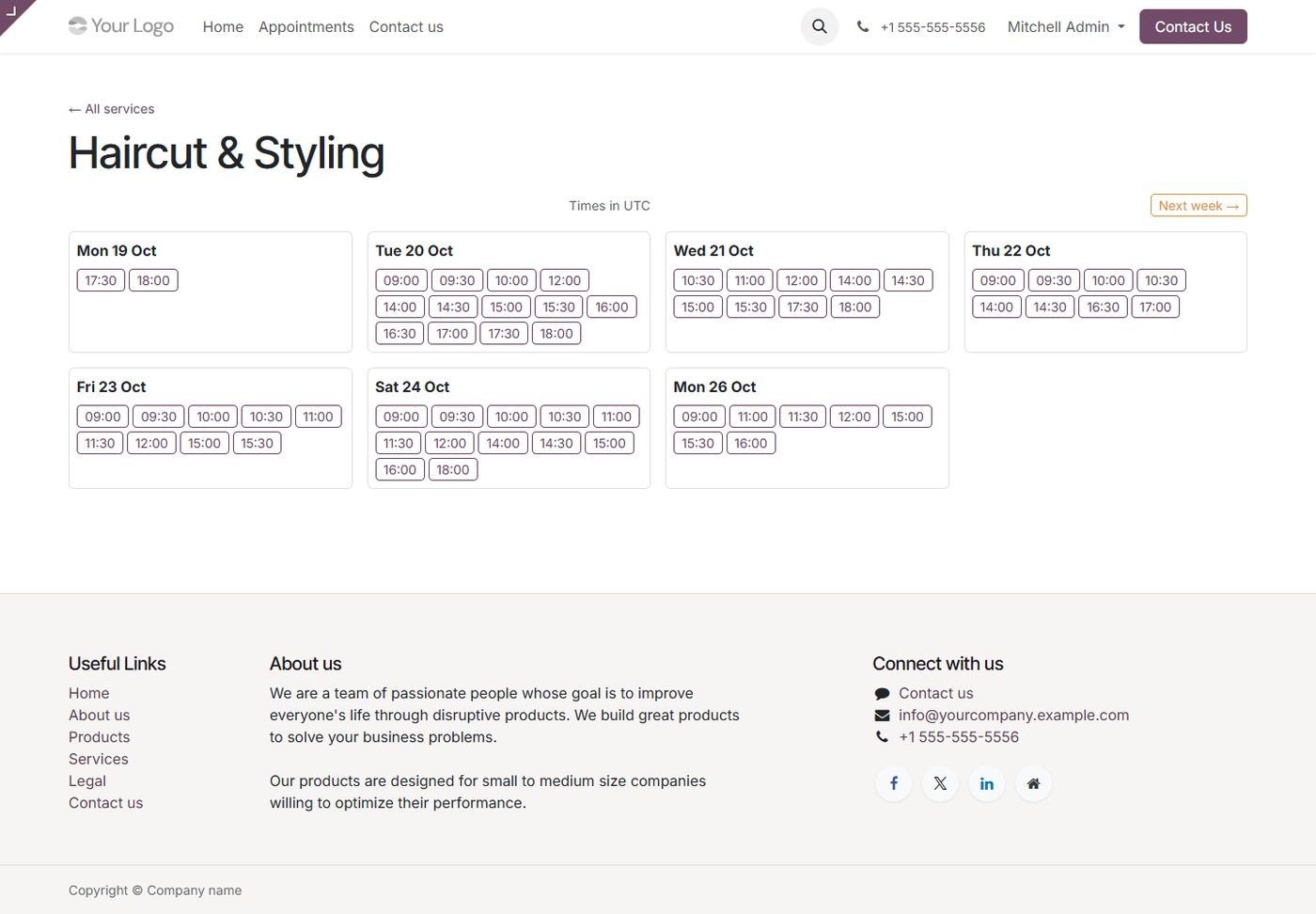This screenshot has height=914, width=1316.
Task: Open the Products footer link
Action: [100, 737]
